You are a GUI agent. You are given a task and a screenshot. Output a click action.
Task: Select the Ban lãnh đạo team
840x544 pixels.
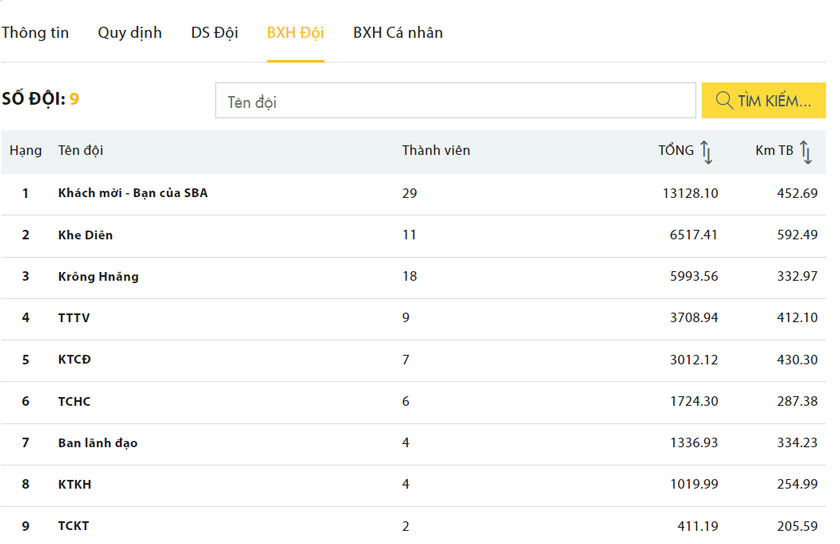pyautogui.click(x=98, y=443)
